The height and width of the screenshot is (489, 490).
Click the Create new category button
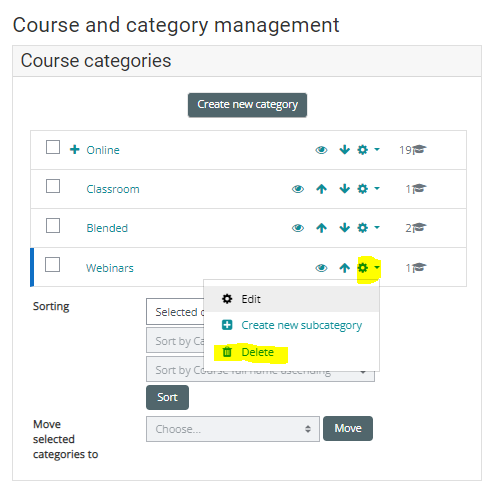(247, 105)
